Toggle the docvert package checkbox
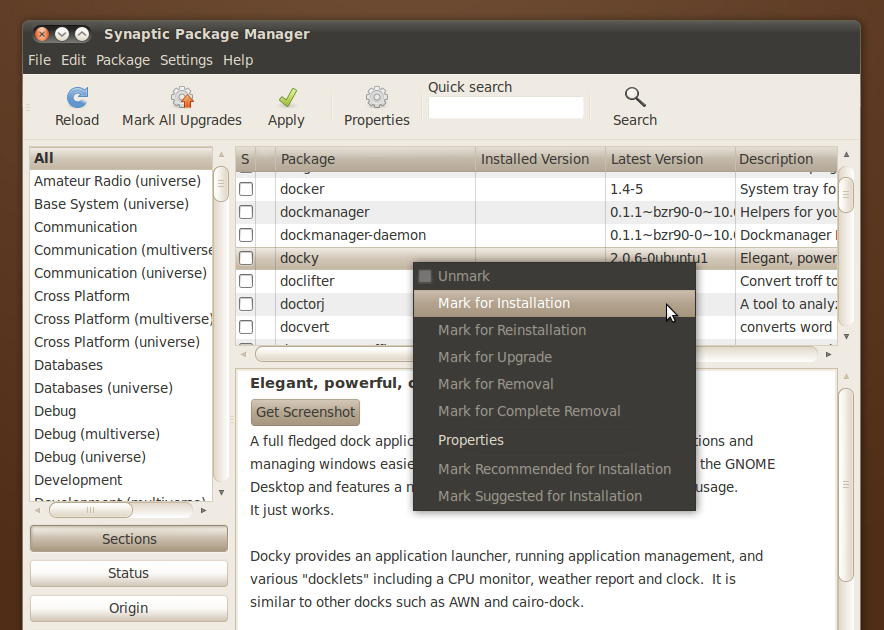Viewport: 884px width, 630px height. 246,327
